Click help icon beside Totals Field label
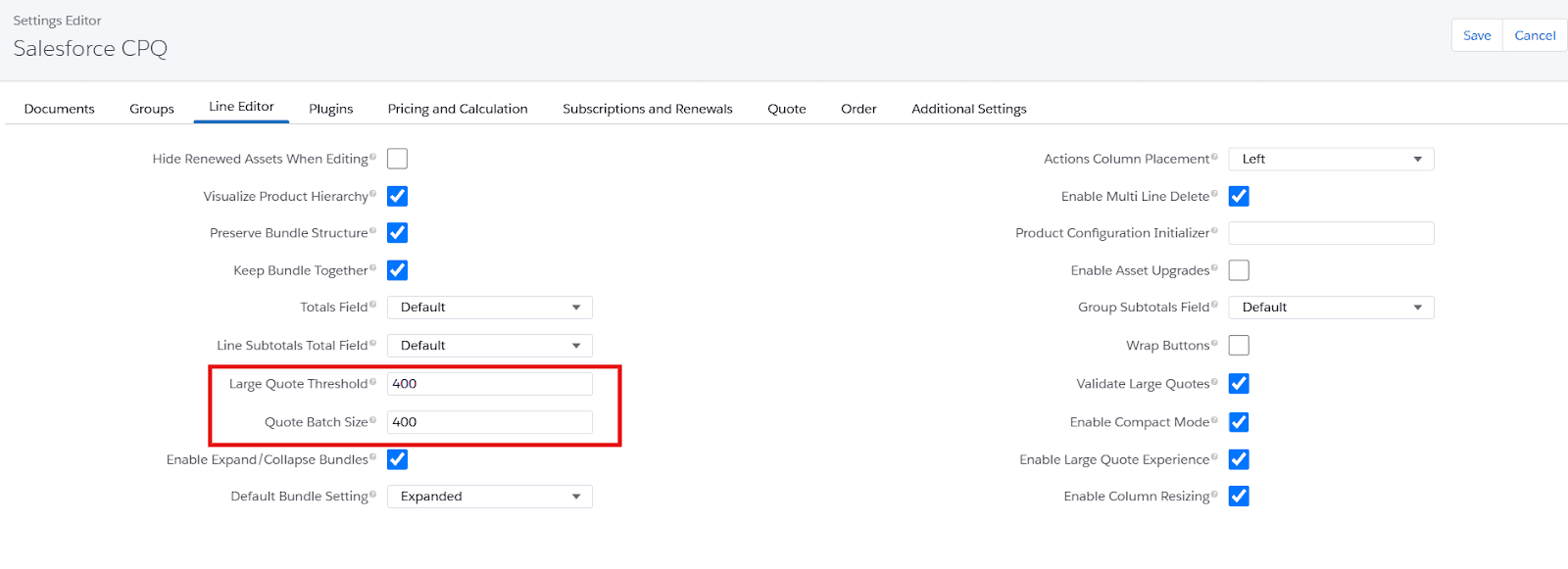Image resolution: width=1568 pixels, height=569 pixels. 372,305
